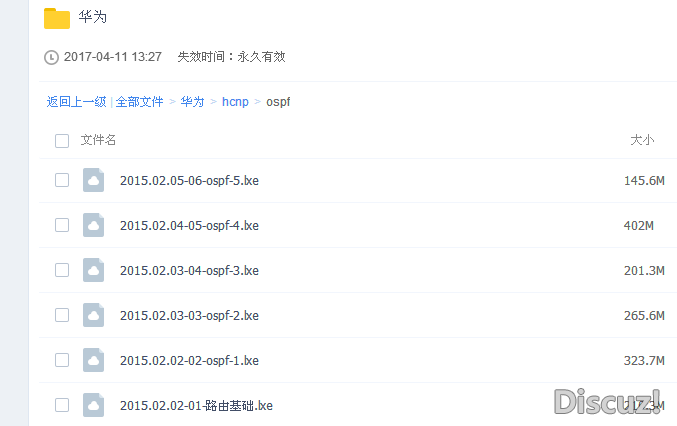Check the box for 2015.02.05-06-ospf-5.lxe
Screen dimensions: 677x426
point(62,180)
